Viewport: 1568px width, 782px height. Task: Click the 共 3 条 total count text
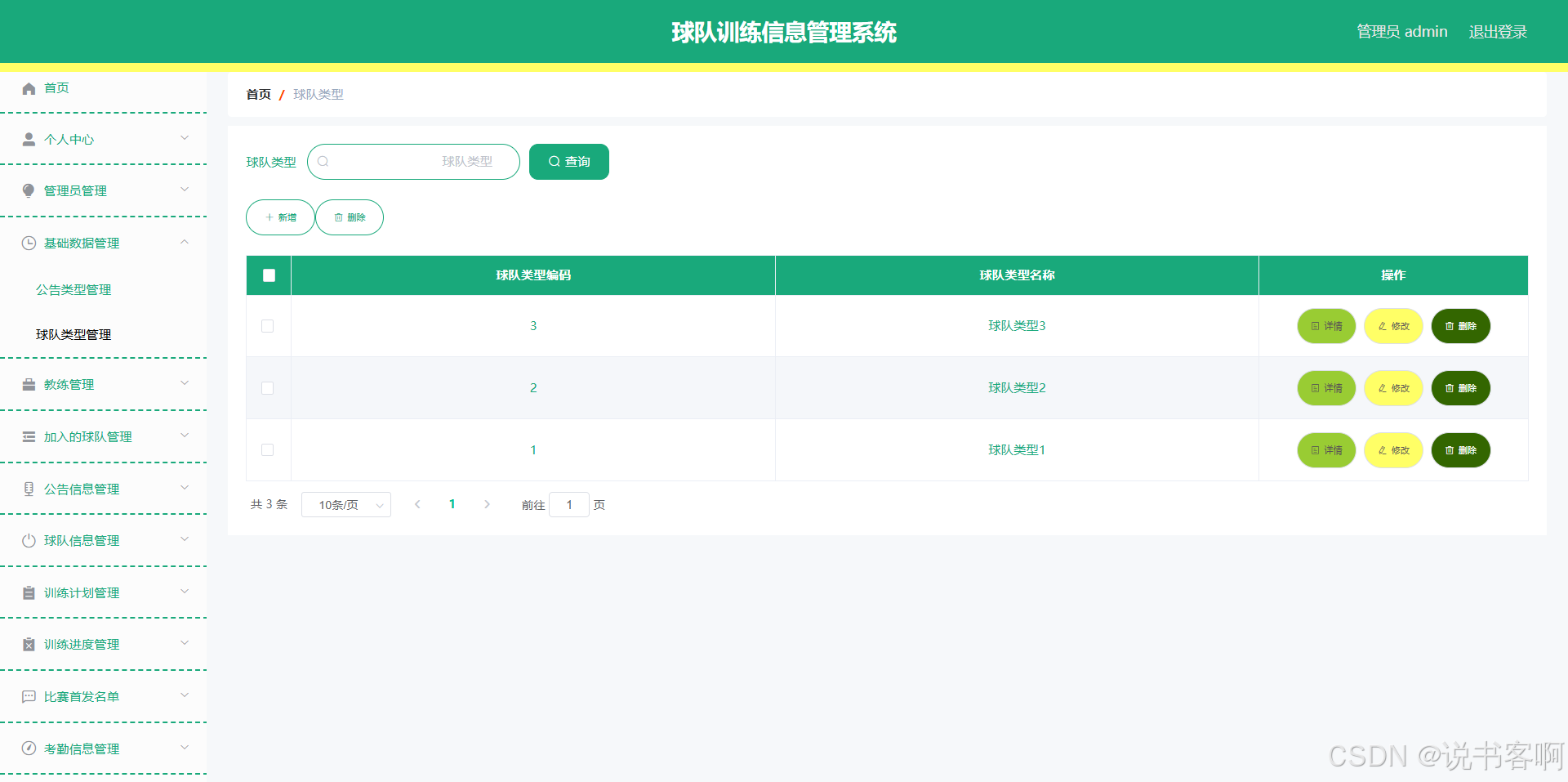point(269,505)
